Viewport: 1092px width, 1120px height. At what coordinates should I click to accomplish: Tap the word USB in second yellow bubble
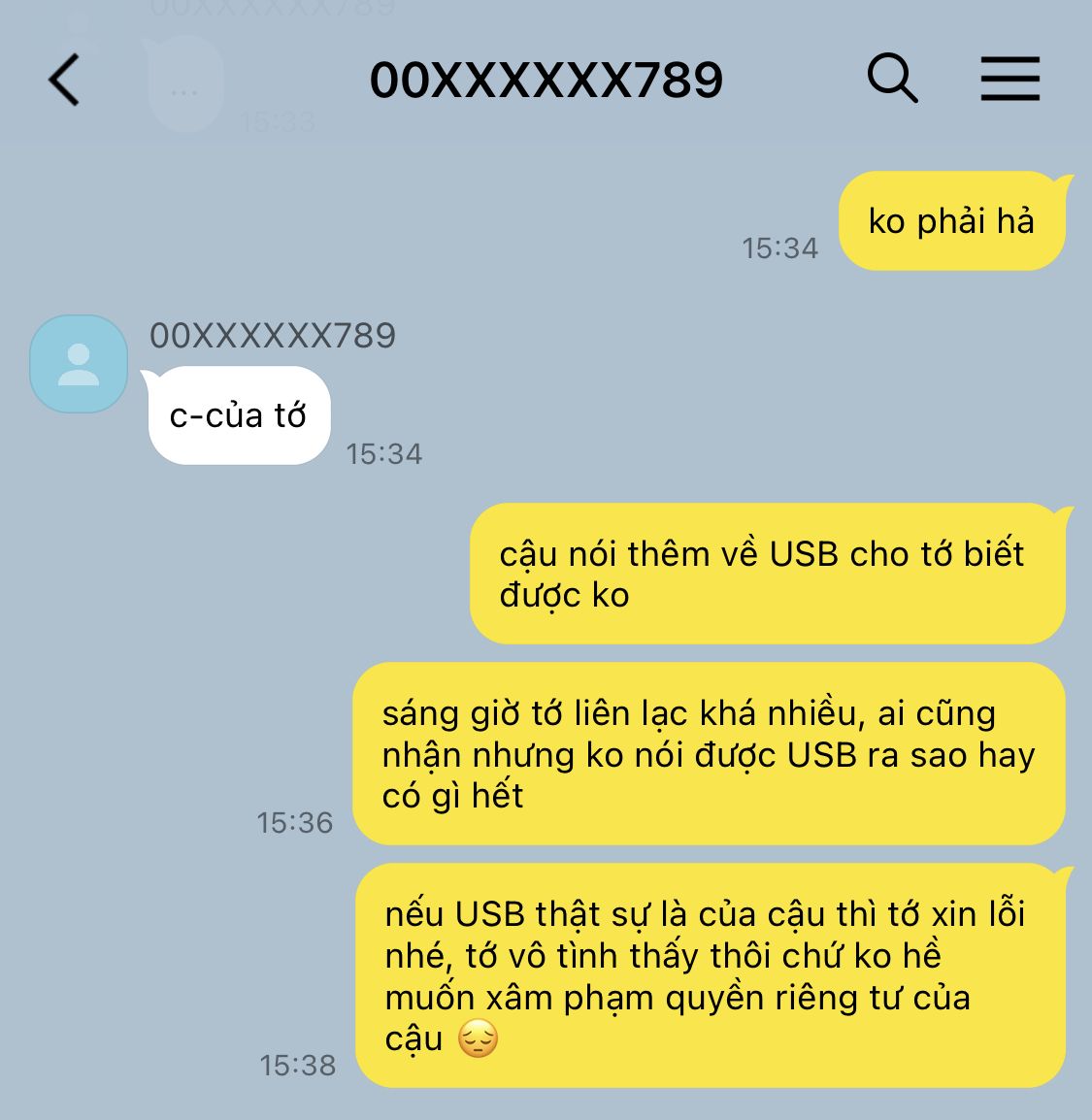pos(804,554)
